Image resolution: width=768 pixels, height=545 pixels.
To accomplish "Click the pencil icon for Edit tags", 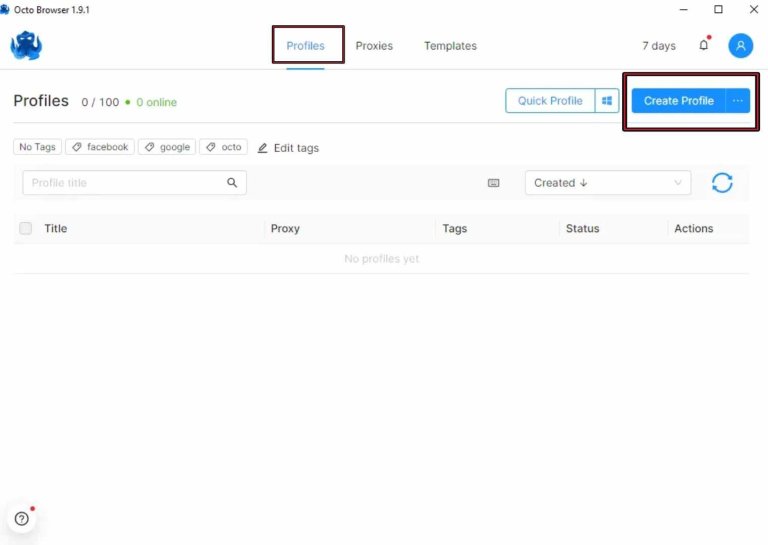I will click(x=263, y=148).
